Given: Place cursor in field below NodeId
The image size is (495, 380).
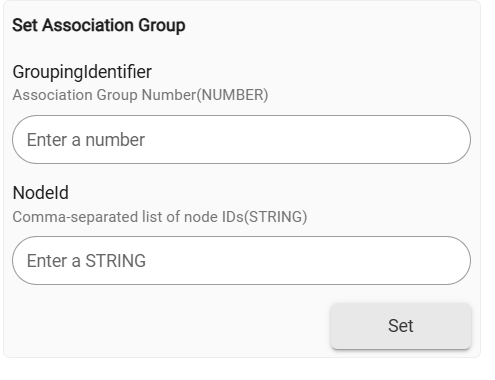Looking at the screenshot, I should point(241,260).
